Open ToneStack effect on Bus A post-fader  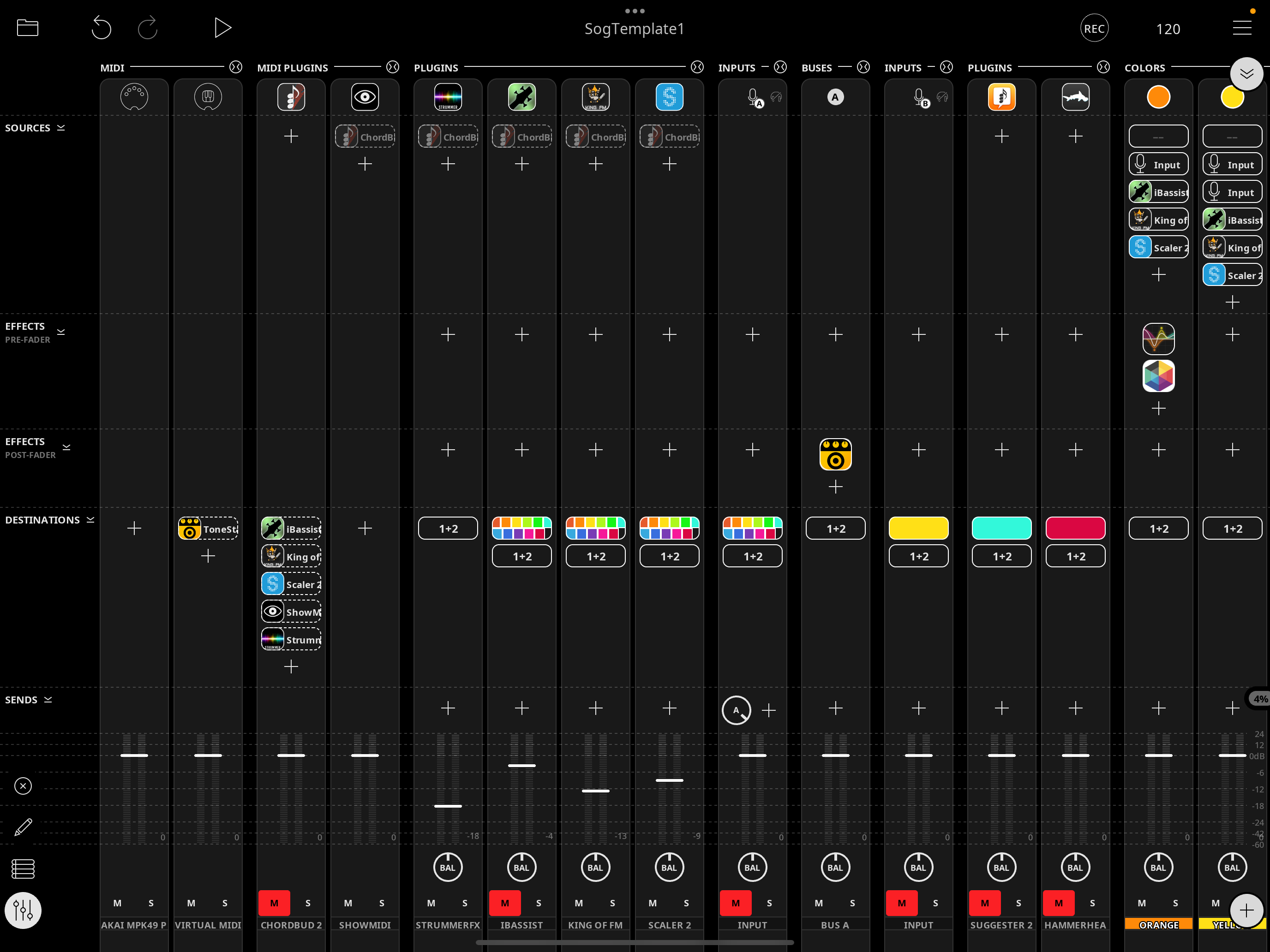coord(835,454)
